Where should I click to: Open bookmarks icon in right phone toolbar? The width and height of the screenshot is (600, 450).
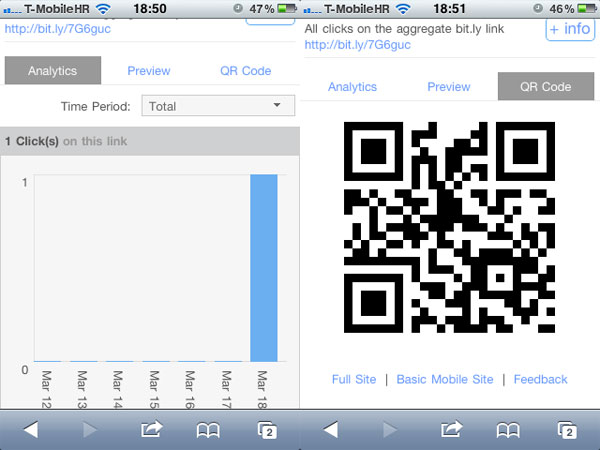click(x=508, y=430)
